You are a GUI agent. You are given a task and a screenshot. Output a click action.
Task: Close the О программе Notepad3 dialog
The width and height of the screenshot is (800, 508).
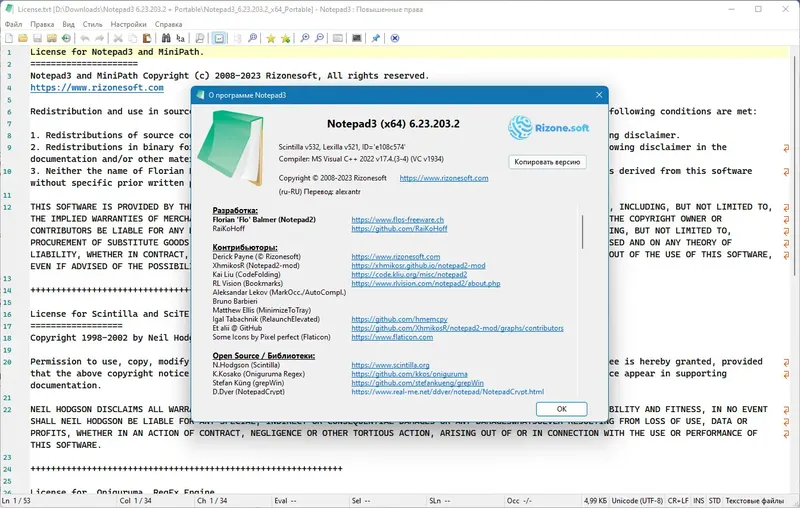coord(599,95)
